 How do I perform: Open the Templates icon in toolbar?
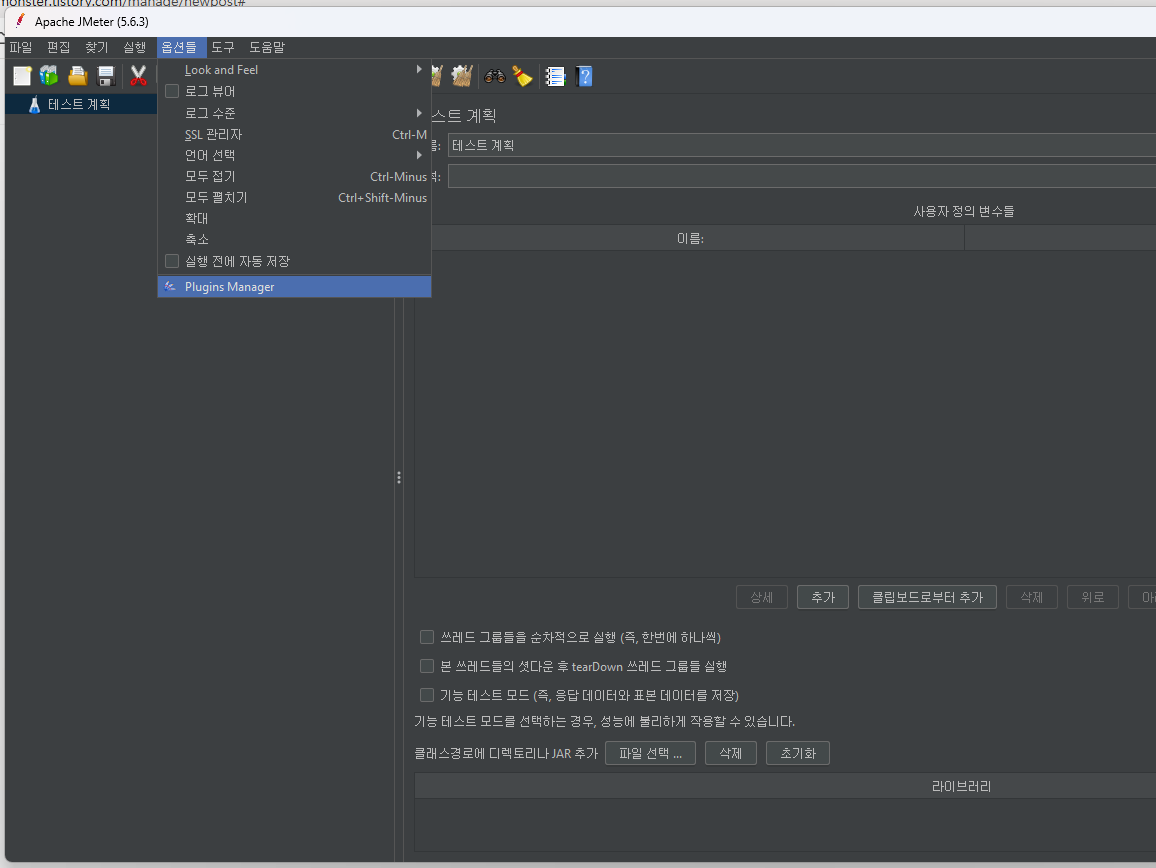coord(49,76)
